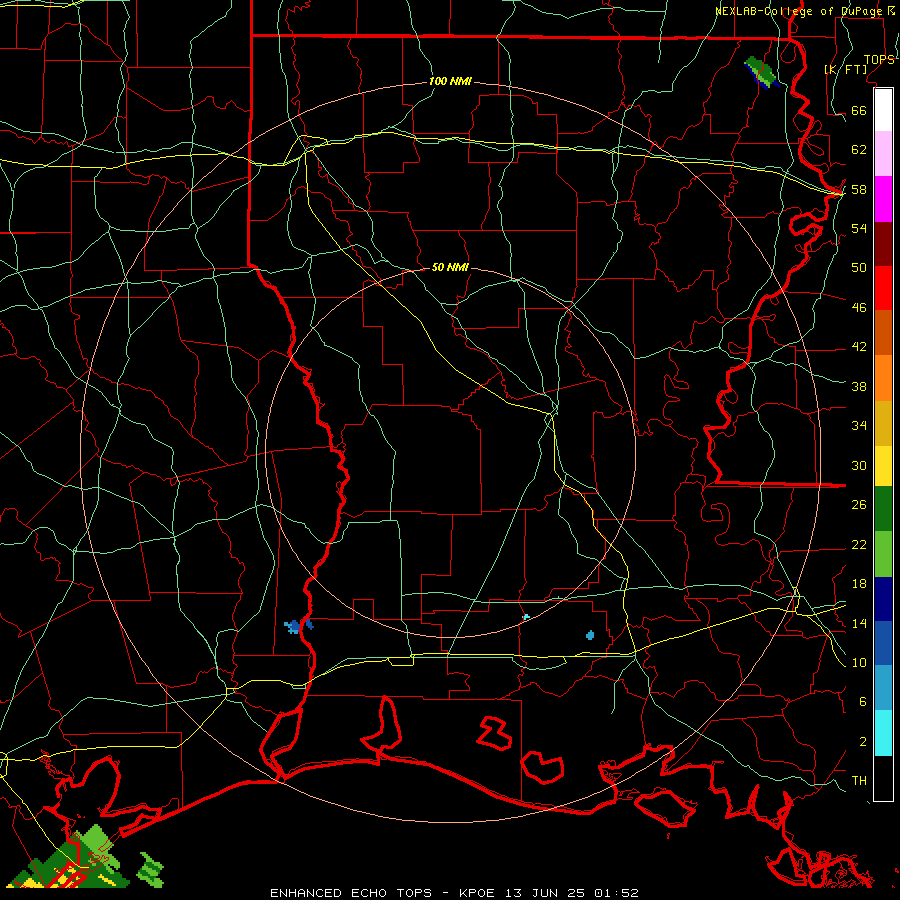Viewport: 900px width, 900px height.
Task: Click the legend value '62'
Action: pyautogui.click(x=859, y=150)
